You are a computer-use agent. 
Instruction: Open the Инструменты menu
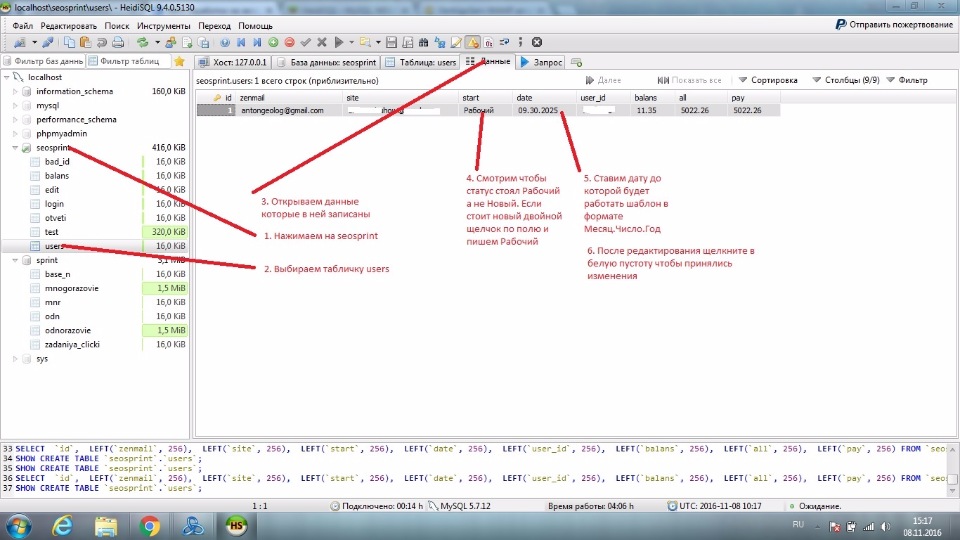[163, 26]
